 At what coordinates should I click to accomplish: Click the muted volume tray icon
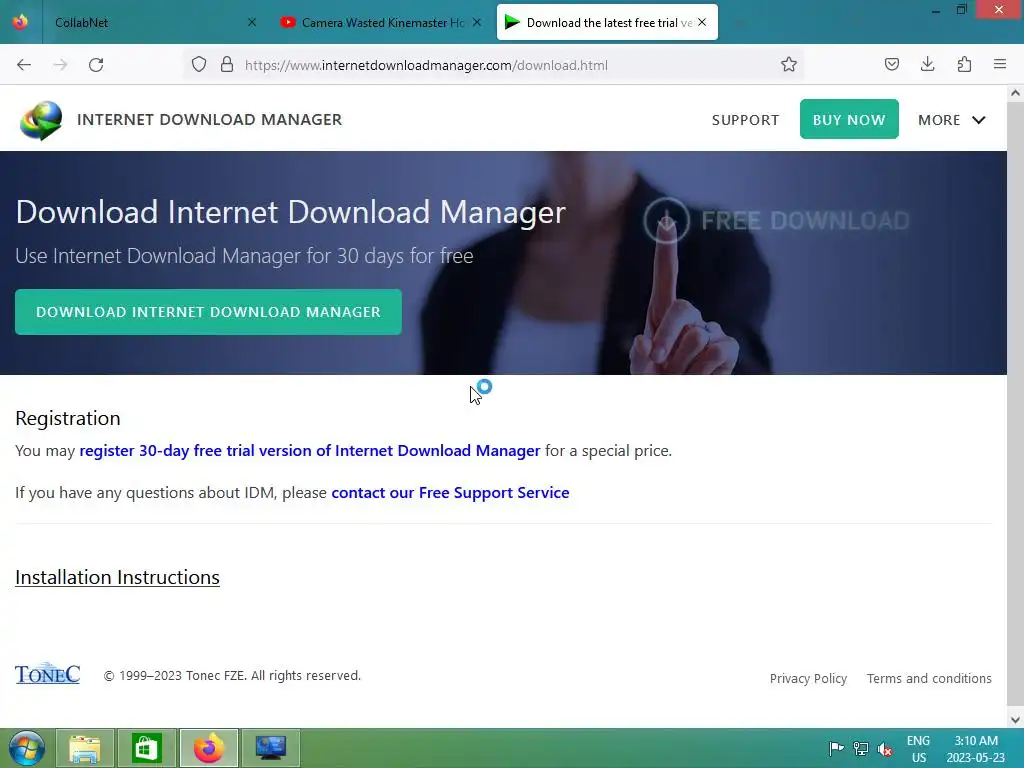point(885,749)
